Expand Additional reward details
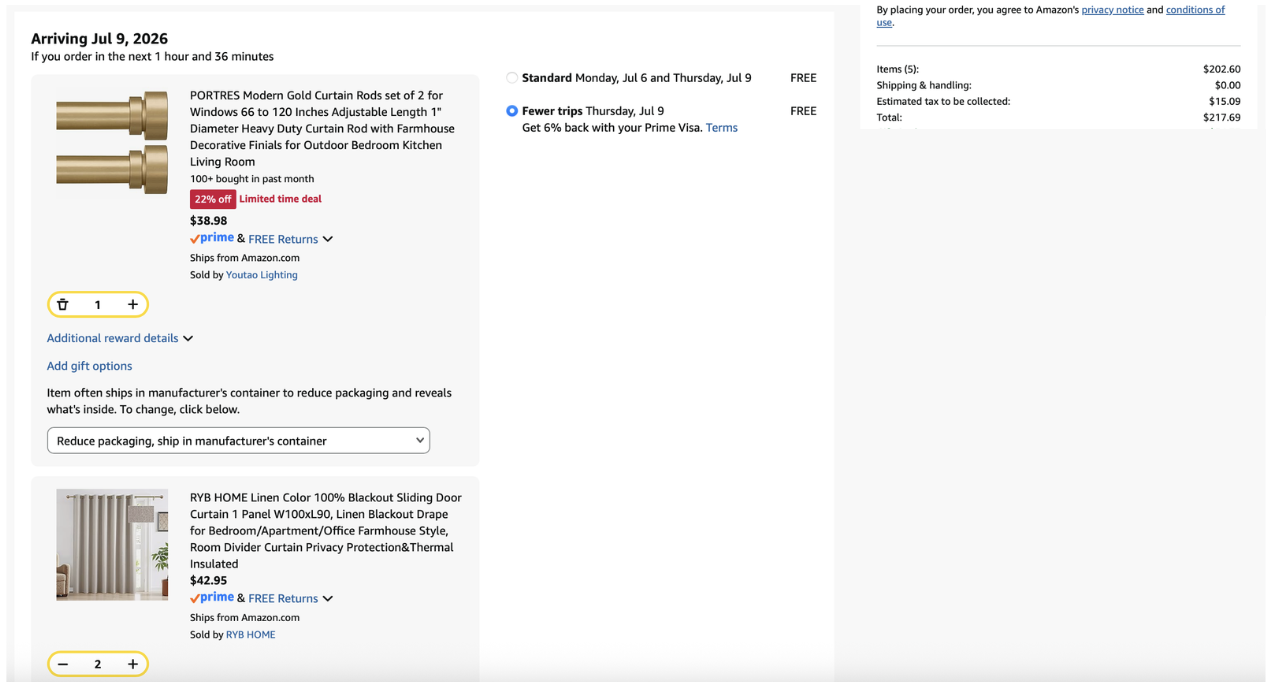1276x682 pixels. pos(120,338)
